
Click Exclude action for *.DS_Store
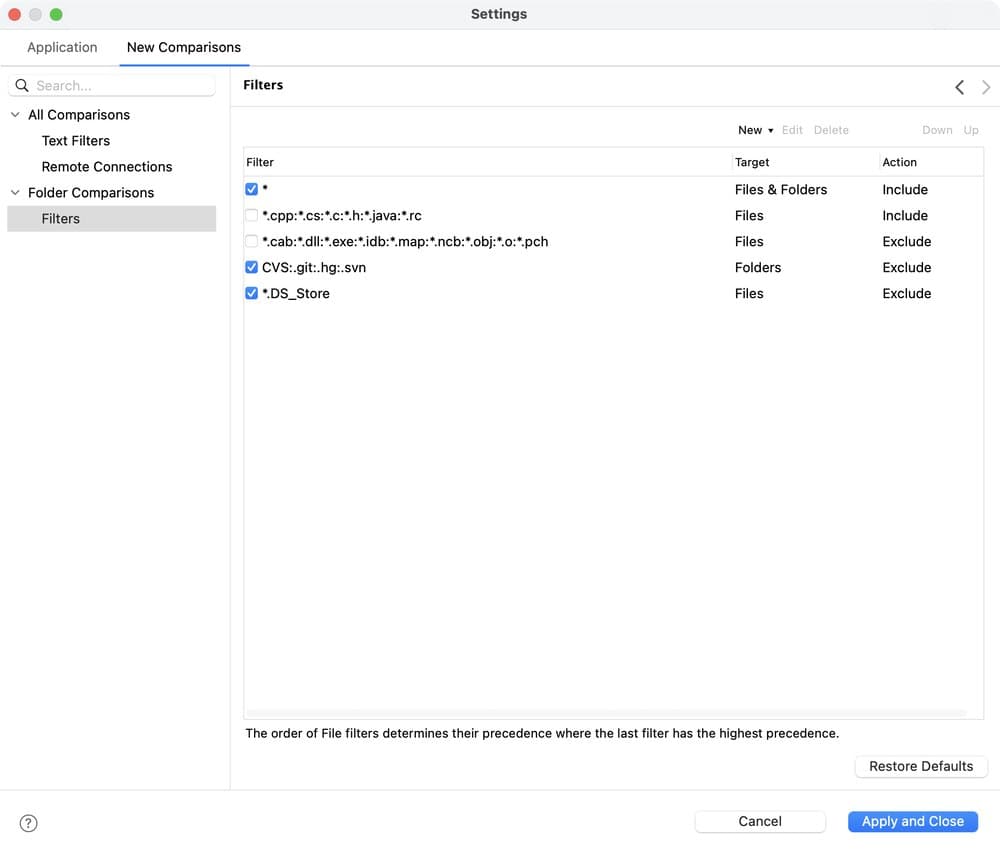click(906, 294)
